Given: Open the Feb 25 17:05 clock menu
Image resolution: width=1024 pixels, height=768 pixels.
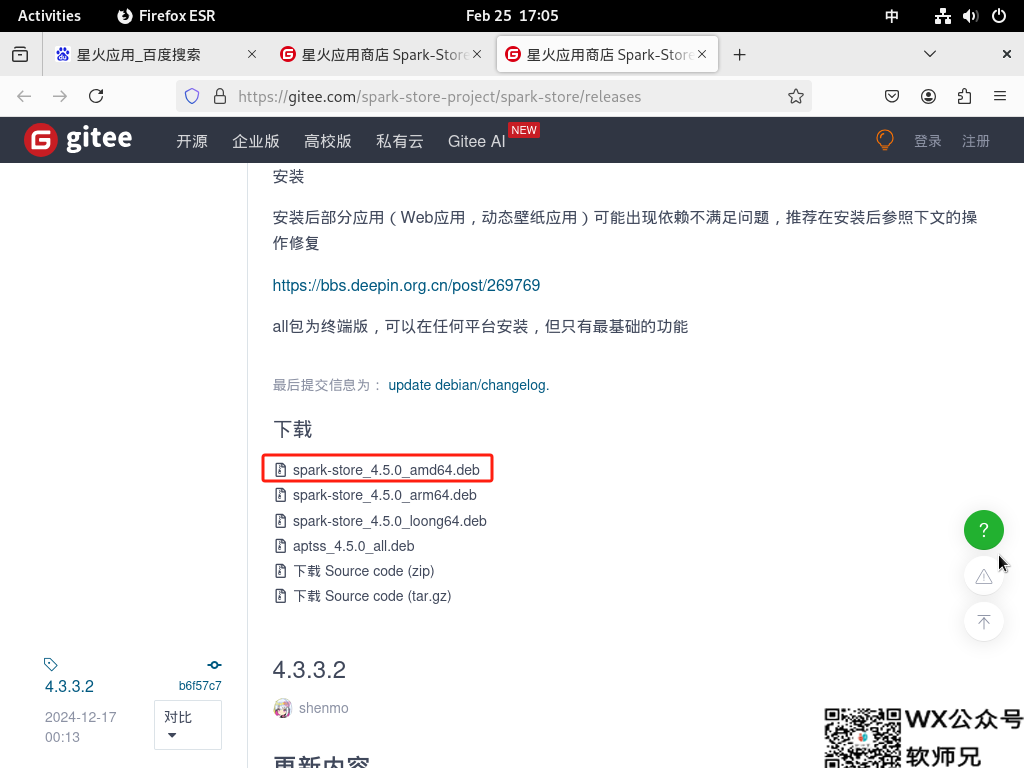Looking at the screenshot, I should [x=512, y=16].
